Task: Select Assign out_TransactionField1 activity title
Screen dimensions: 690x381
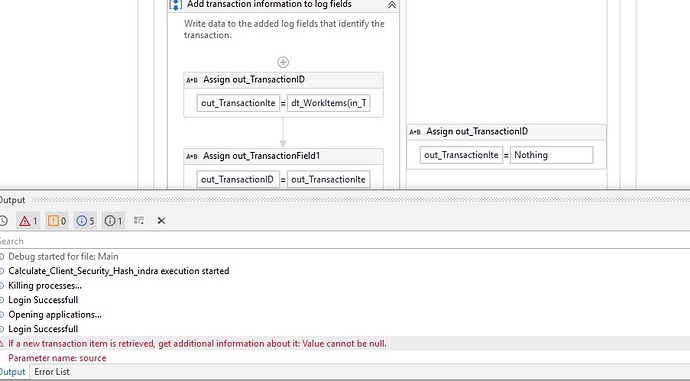Action: [261, 156]
